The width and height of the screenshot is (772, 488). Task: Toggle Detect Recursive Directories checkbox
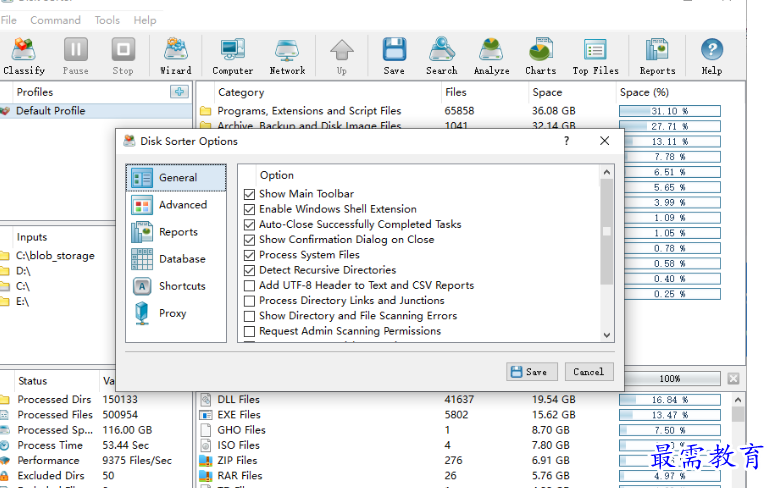coord(250,270)
